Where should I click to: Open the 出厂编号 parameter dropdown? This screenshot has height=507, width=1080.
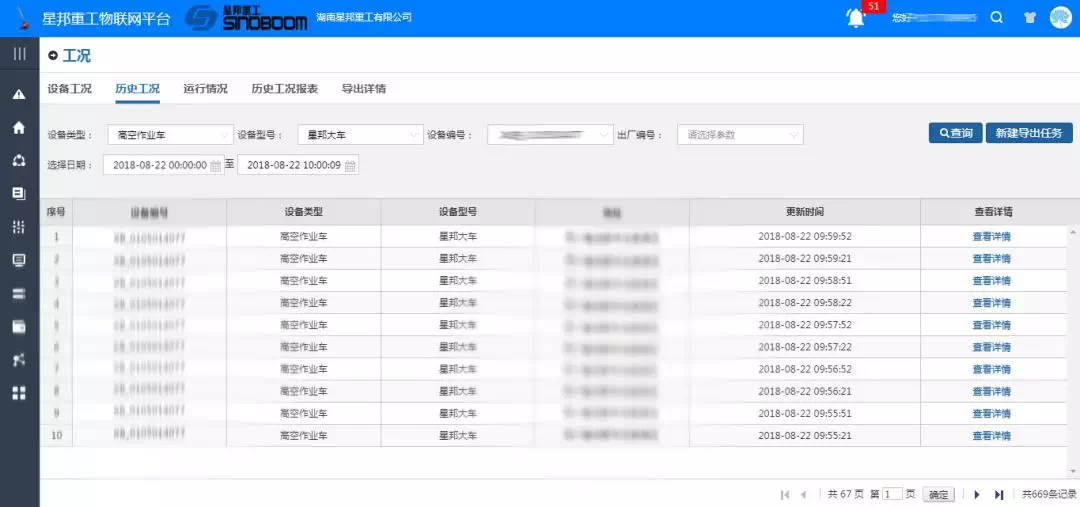[x=740, y=134]
